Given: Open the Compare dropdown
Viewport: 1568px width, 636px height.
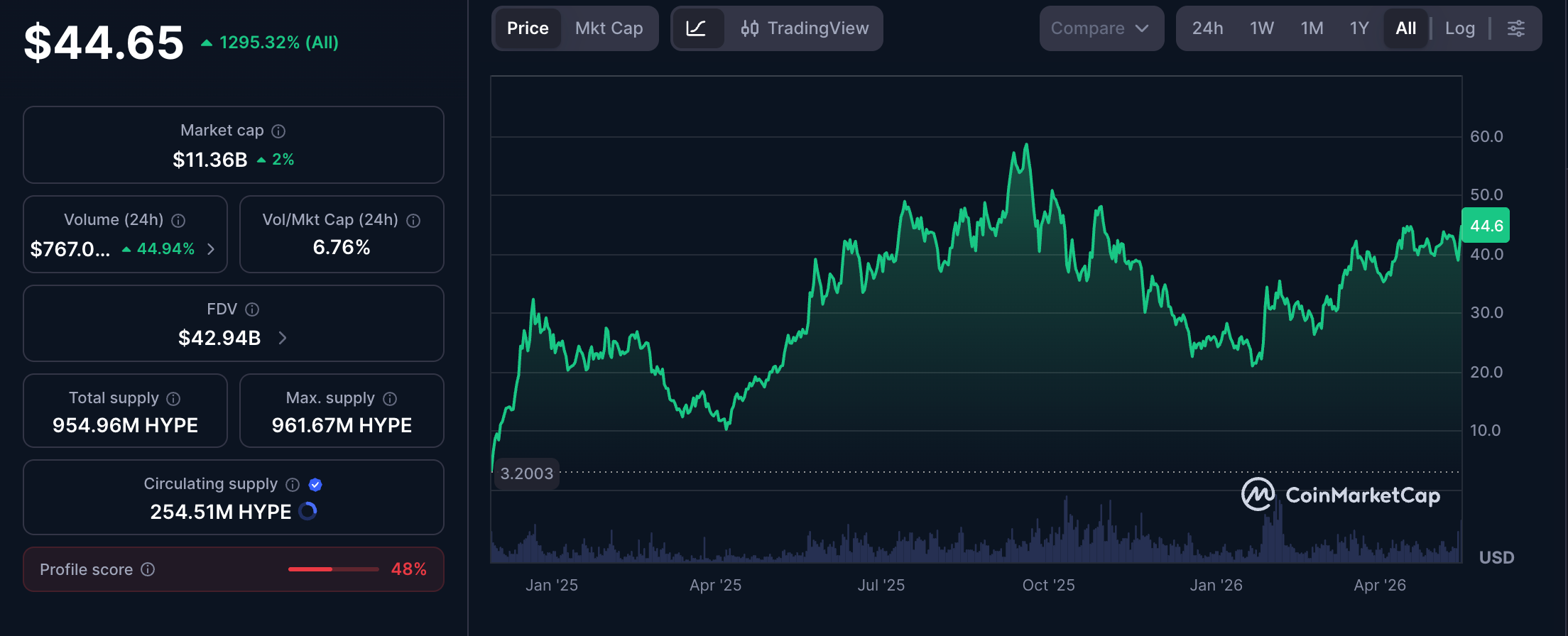Looking at the screenshot, I should tap(1101, 28).
